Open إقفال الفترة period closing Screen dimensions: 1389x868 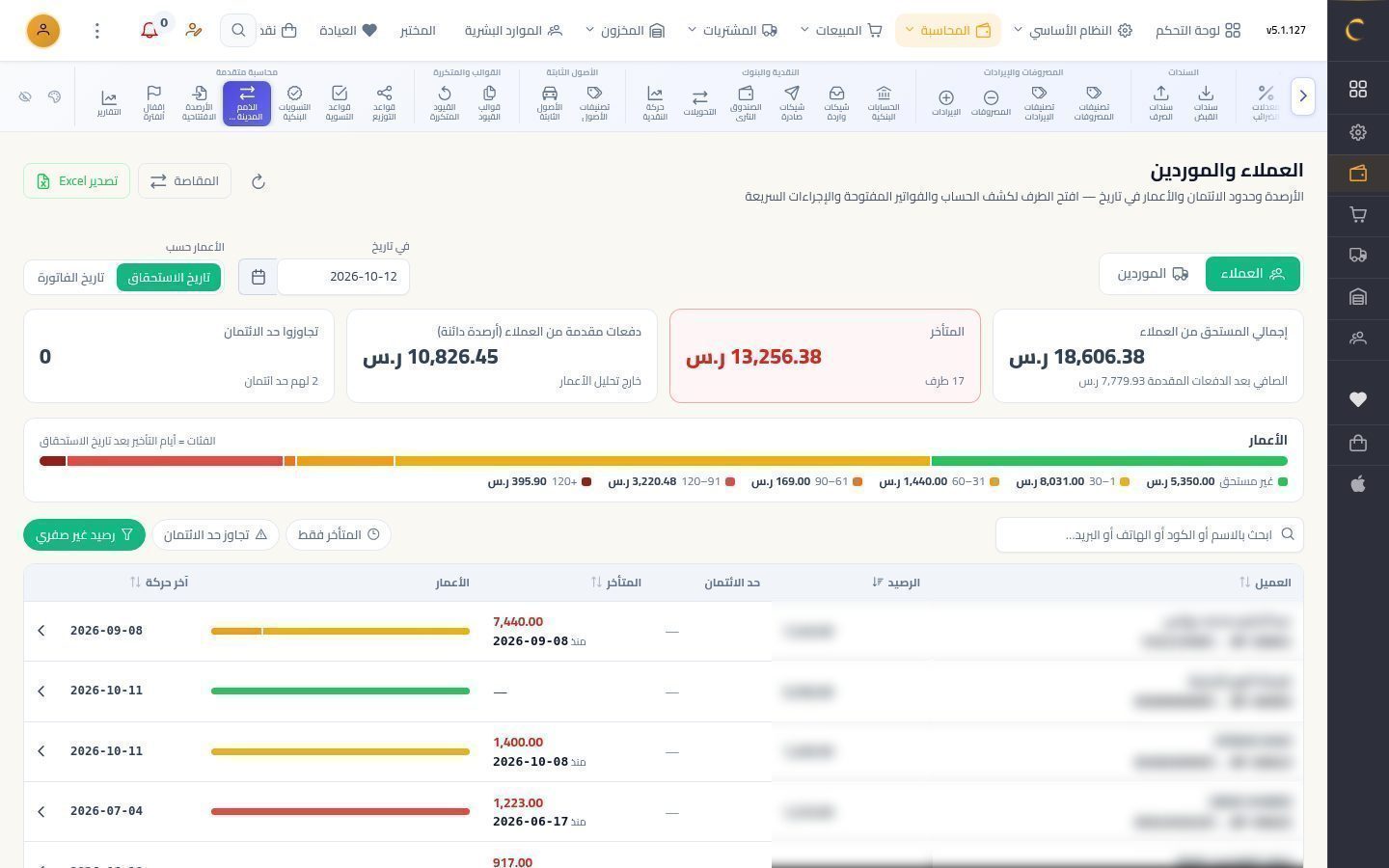[153, 102]
